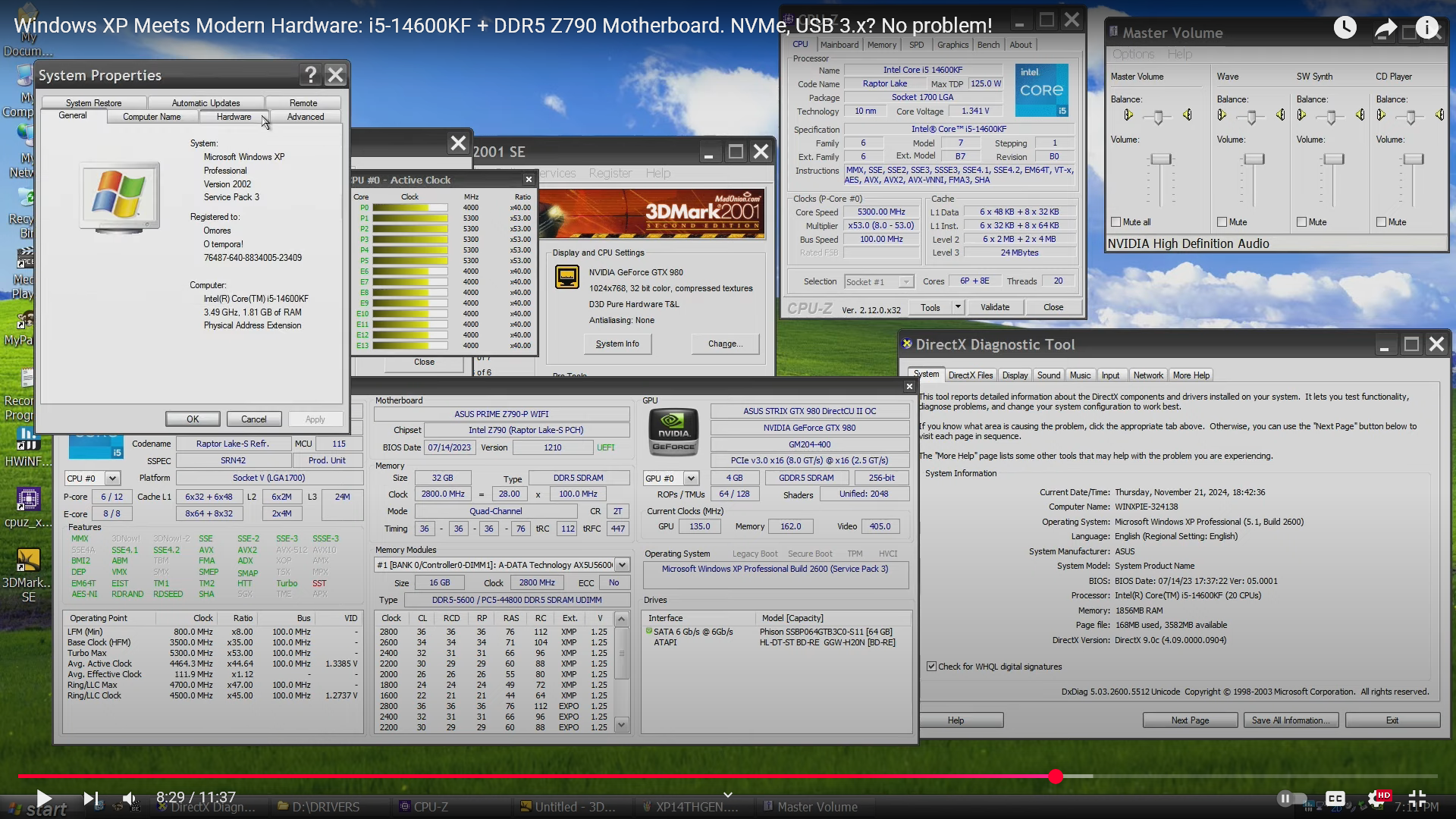The image size is (1456, 819).
Task: Show video info via i icon
Action: [x=1427, y=28]
